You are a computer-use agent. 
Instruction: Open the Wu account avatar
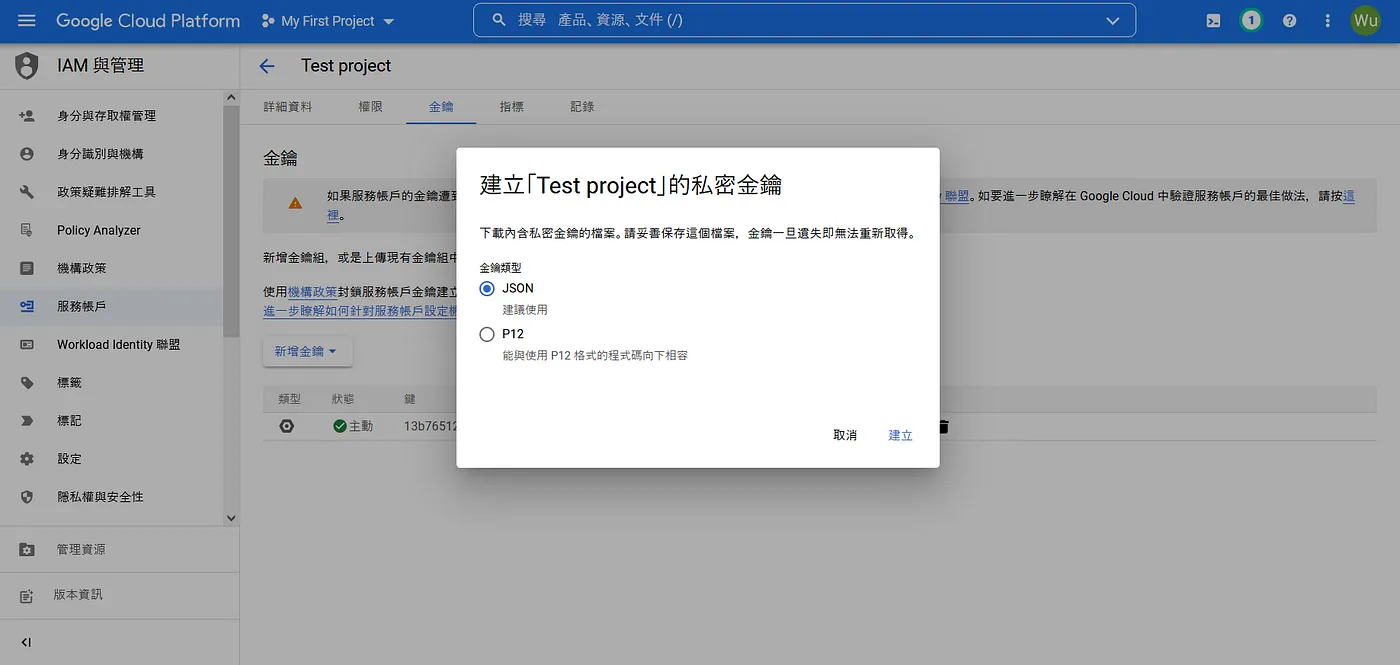click(x=1365, y=20)
